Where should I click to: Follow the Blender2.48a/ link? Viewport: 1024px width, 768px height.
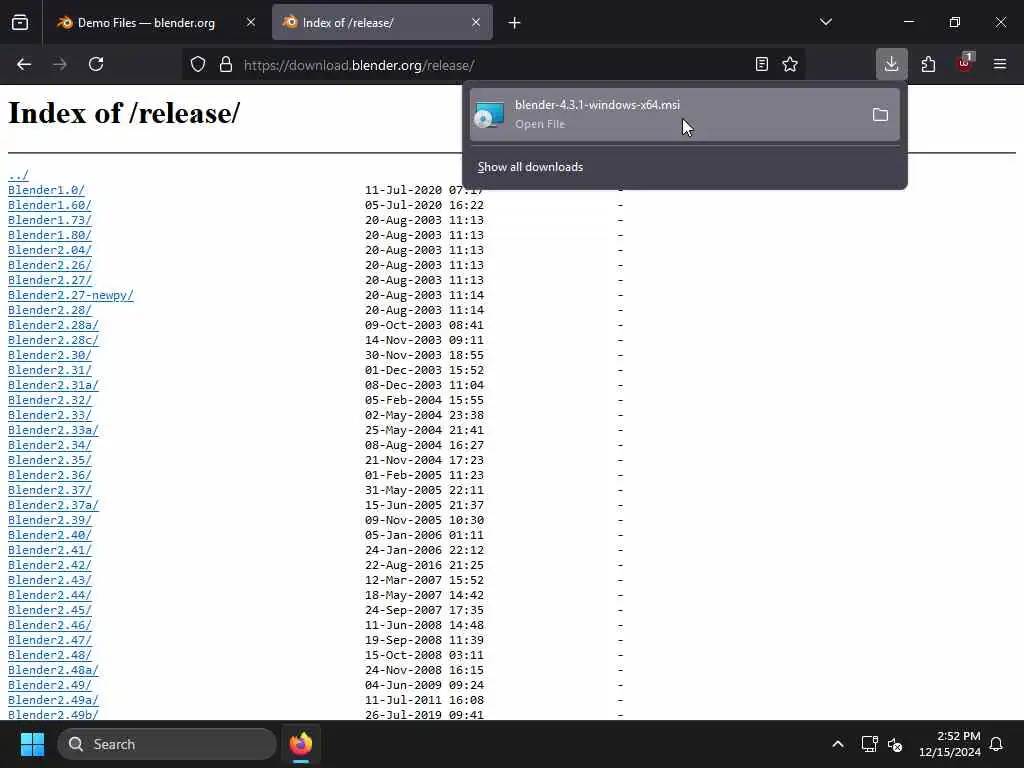(53, 671)
